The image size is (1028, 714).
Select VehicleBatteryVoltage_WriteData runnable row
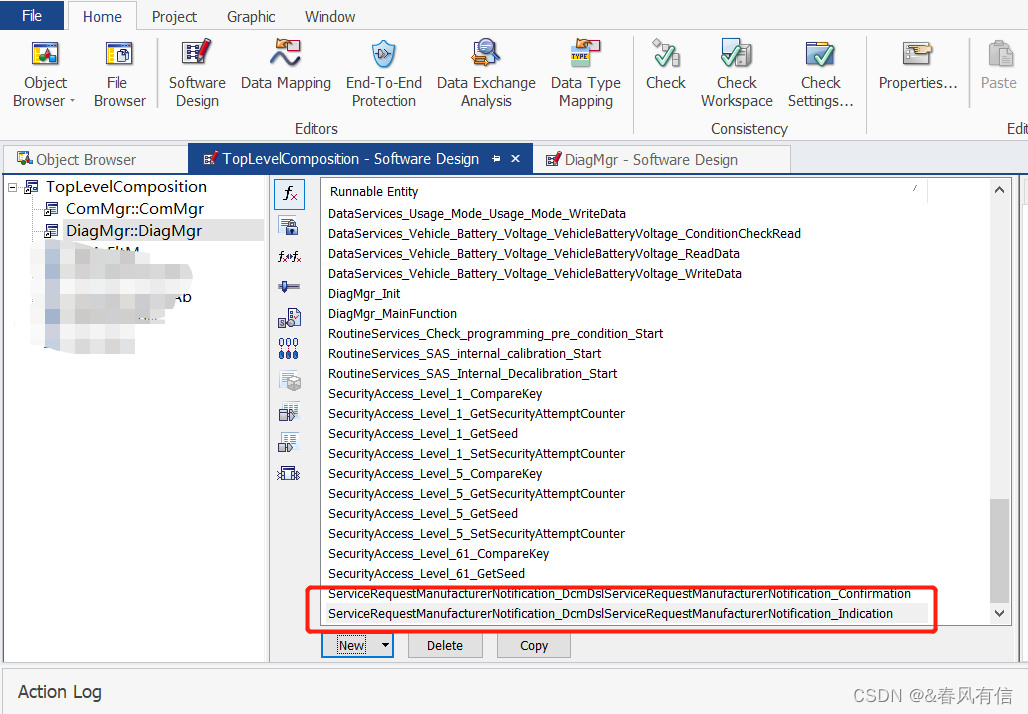pos(627,273)
